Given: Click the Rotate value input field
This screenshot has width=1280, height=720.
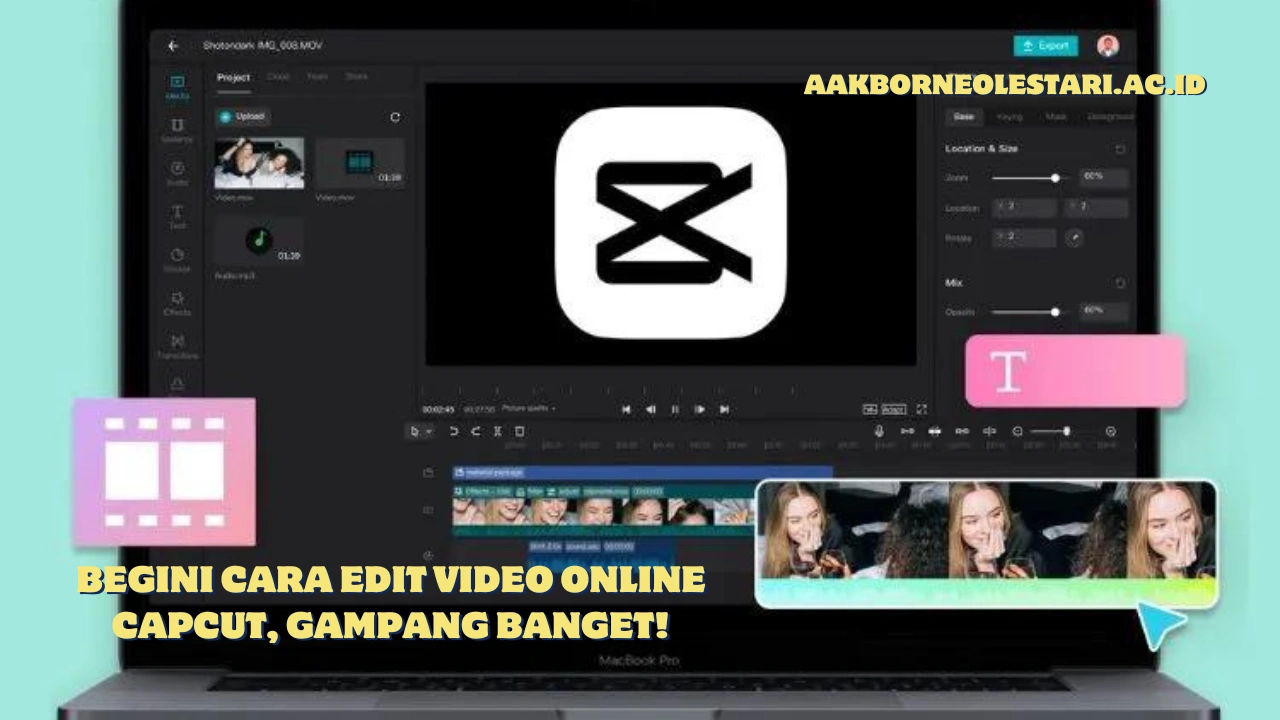Looking at the screenshot, I should (1025, 238).
